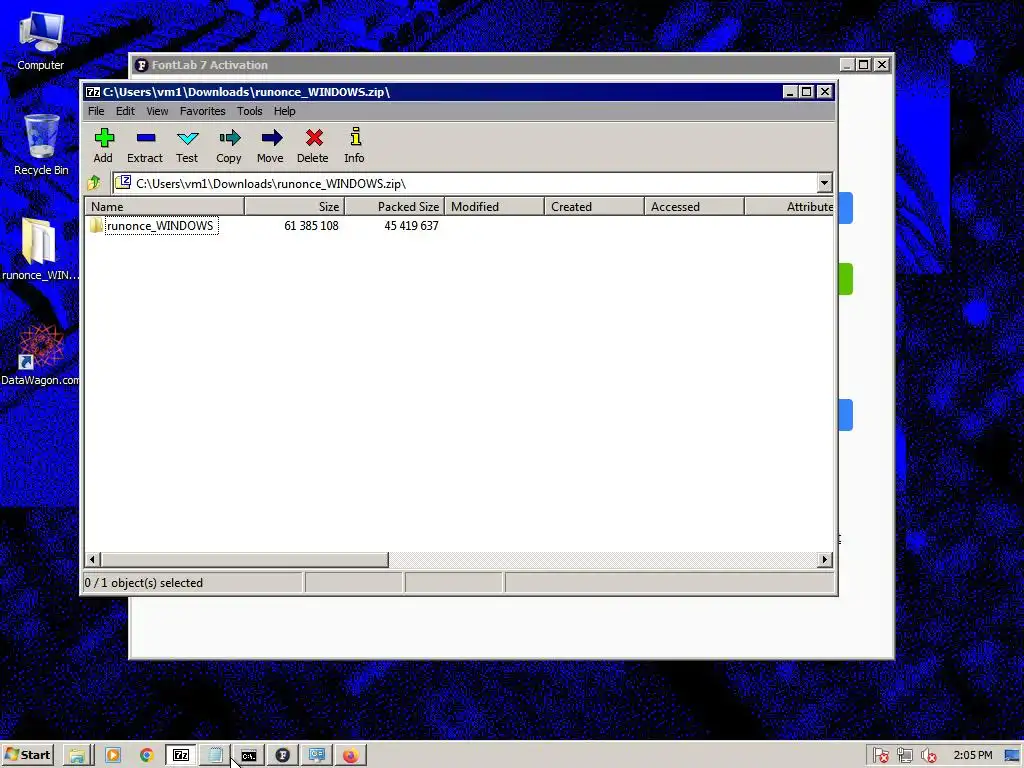Click the Extract toolbar icon
Image resolution: width=1024 pixels, height=768 pixels.
146,138
